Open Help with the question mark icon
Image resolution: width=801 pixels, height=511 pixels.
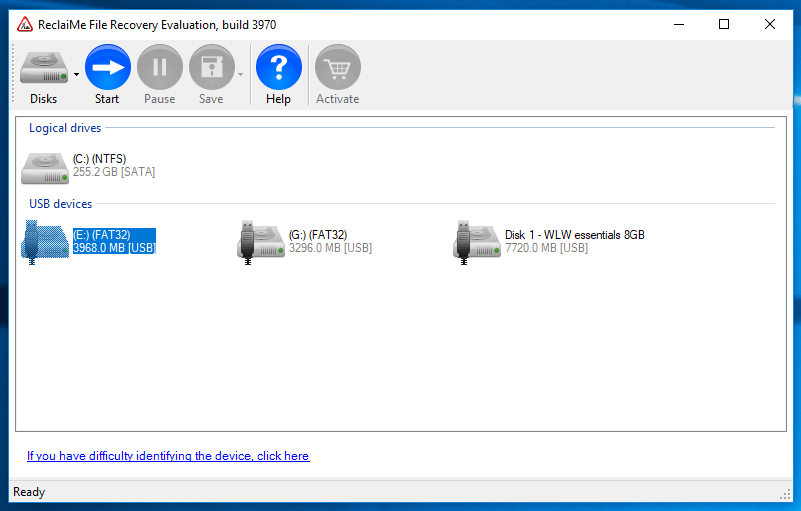click(x=278, y=67)
